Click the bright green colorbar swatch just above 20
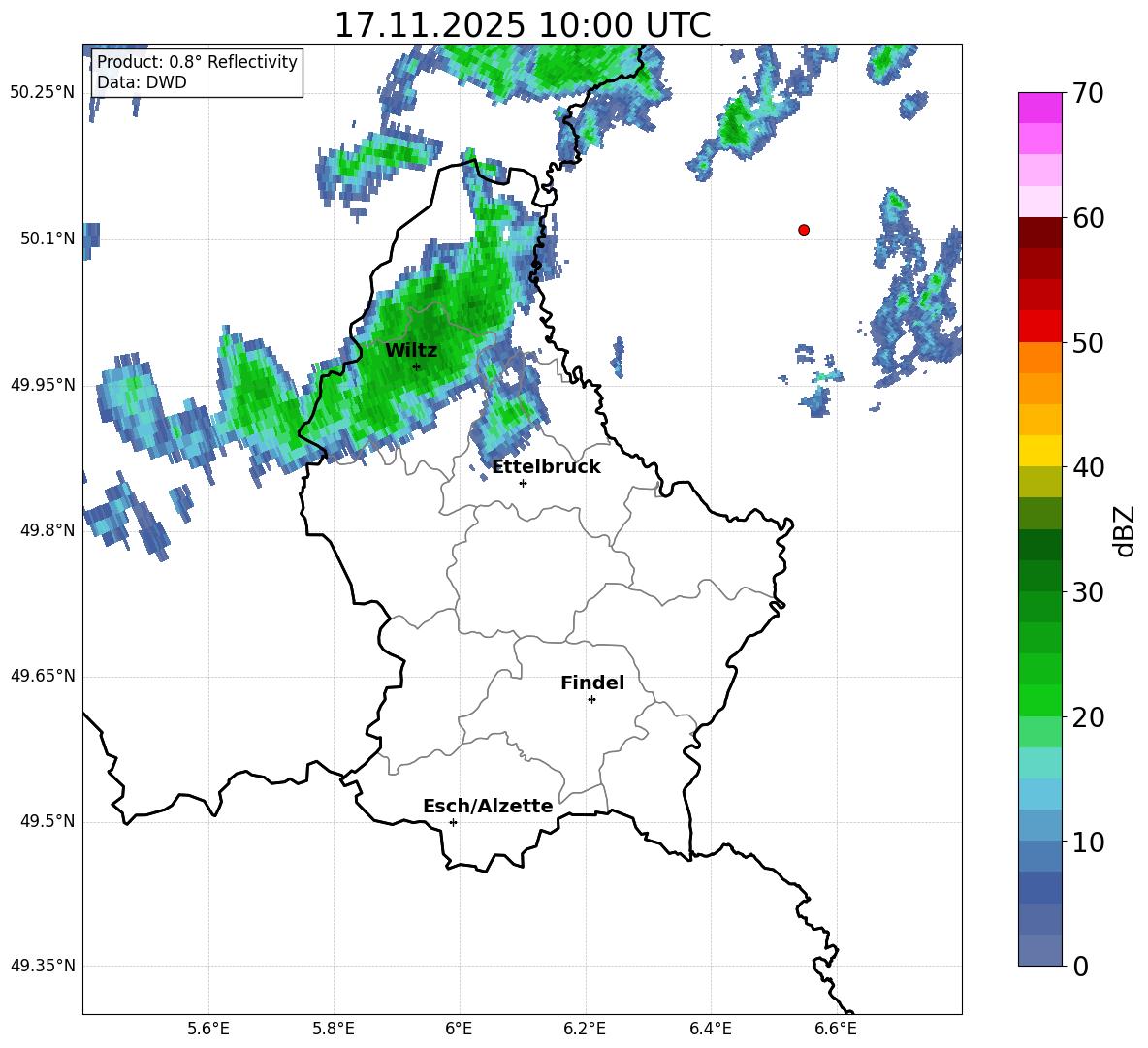 tap(1039, 700)
